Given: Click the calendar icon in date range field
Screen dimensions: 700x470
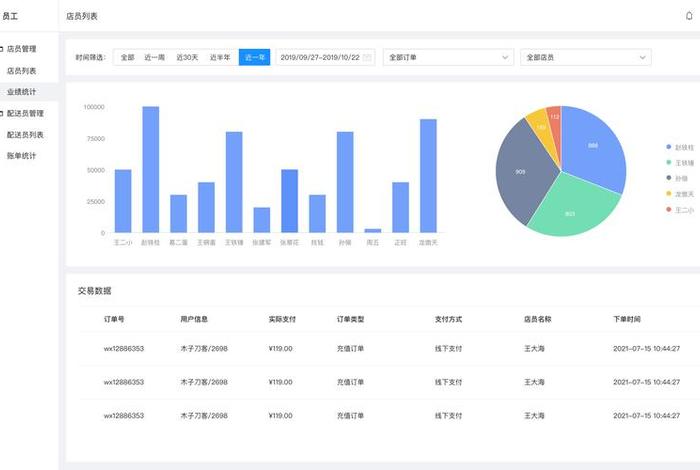Looking at the screenshot, I should point(367,58).
